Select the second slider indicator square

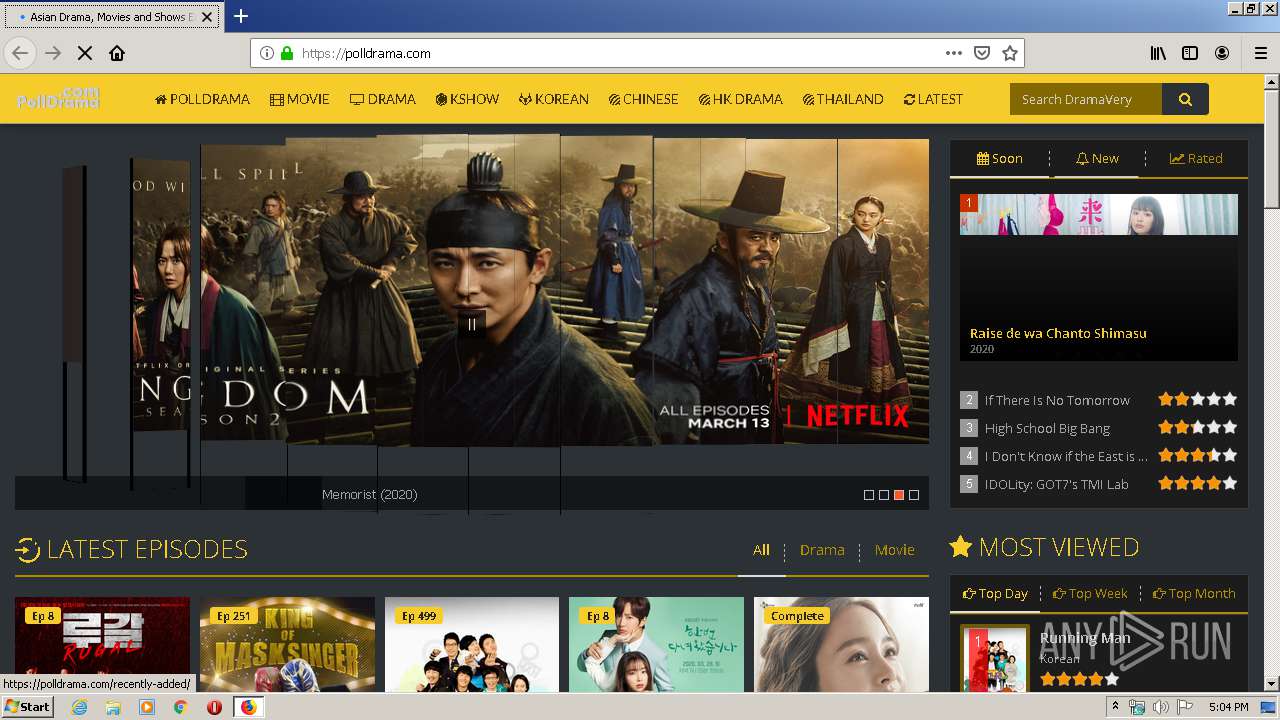[884, 495]
